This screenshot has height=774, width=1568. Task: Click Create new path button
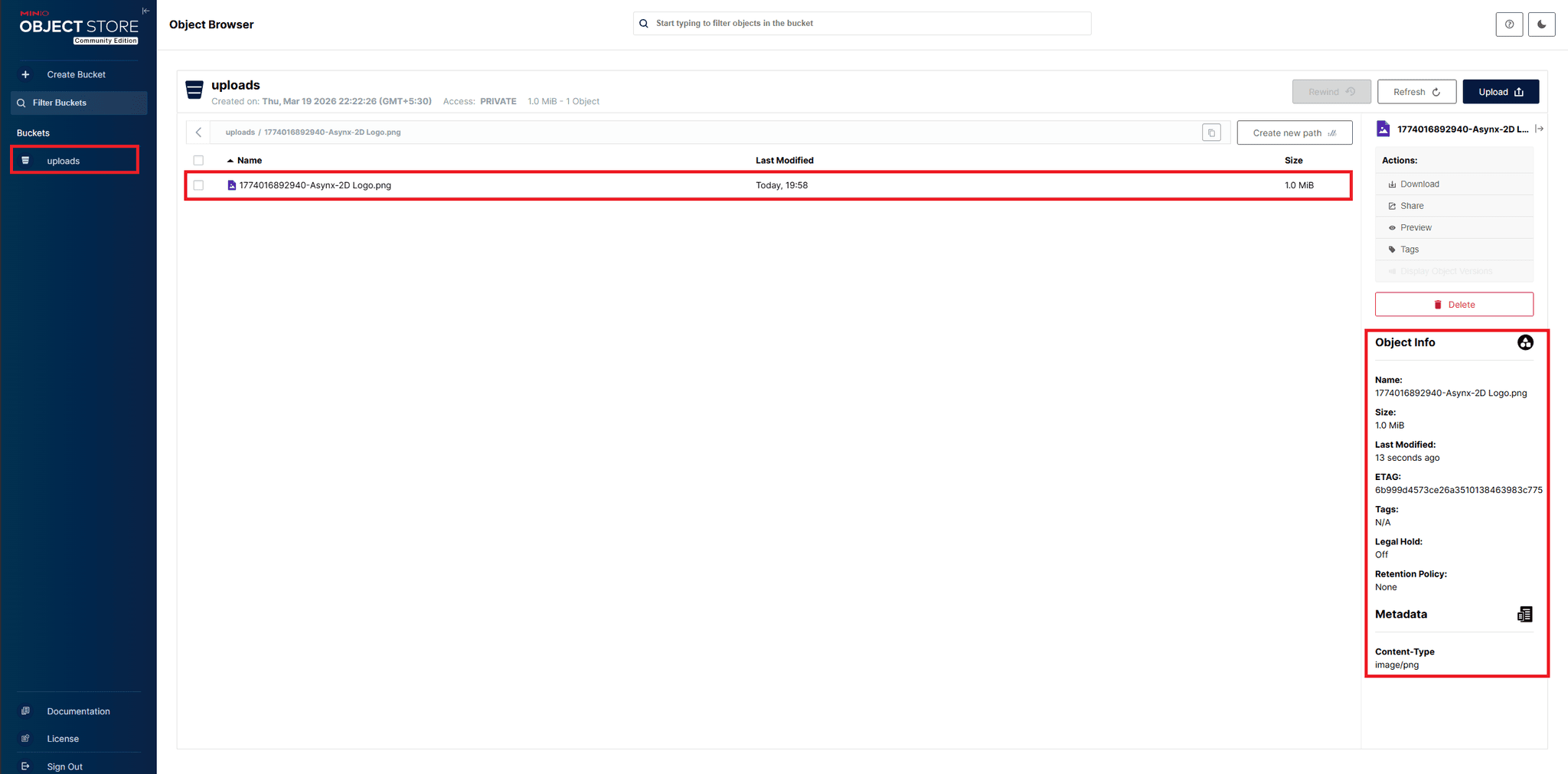point(1295,132)
